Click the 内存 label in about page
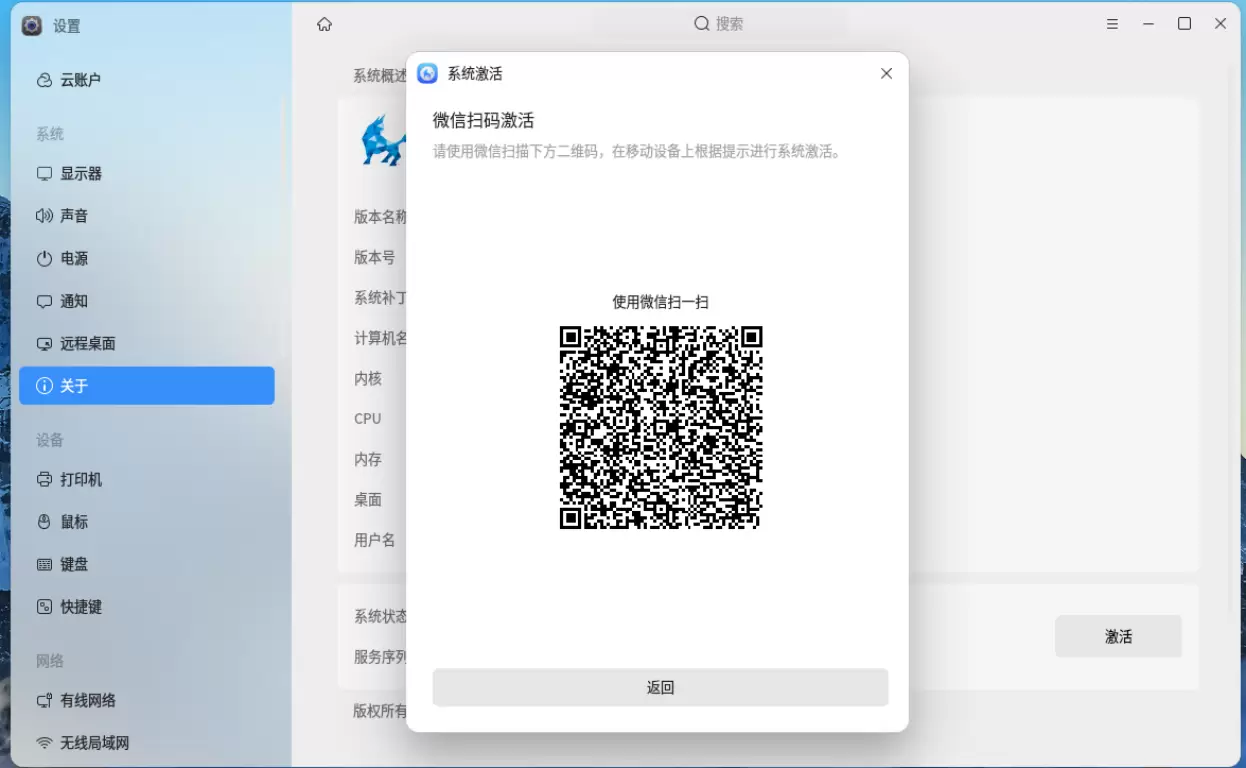1246x768 pixels. click(x=368, y=459)
